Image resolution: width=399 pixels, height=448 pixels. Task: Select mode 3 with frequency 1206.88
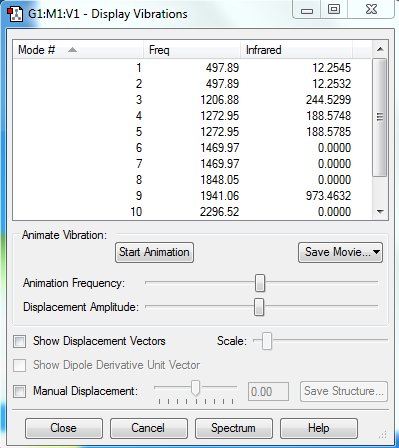192,100
